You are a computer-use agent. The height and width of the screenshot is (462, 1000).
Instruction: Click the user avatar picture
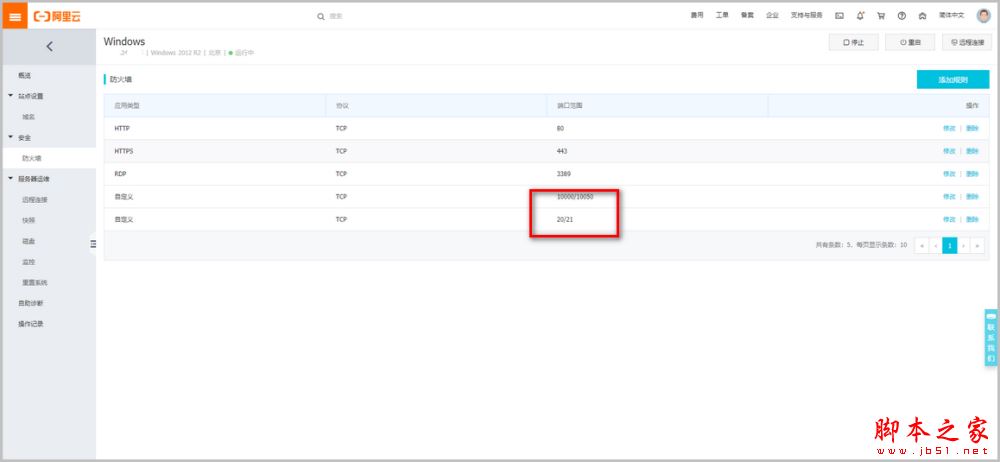tap(983, 16)
